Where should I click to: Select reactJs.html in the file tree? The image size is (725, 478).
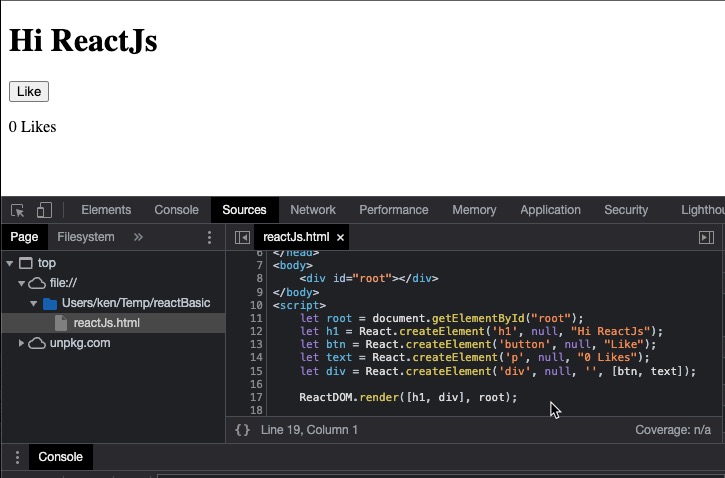113,323
